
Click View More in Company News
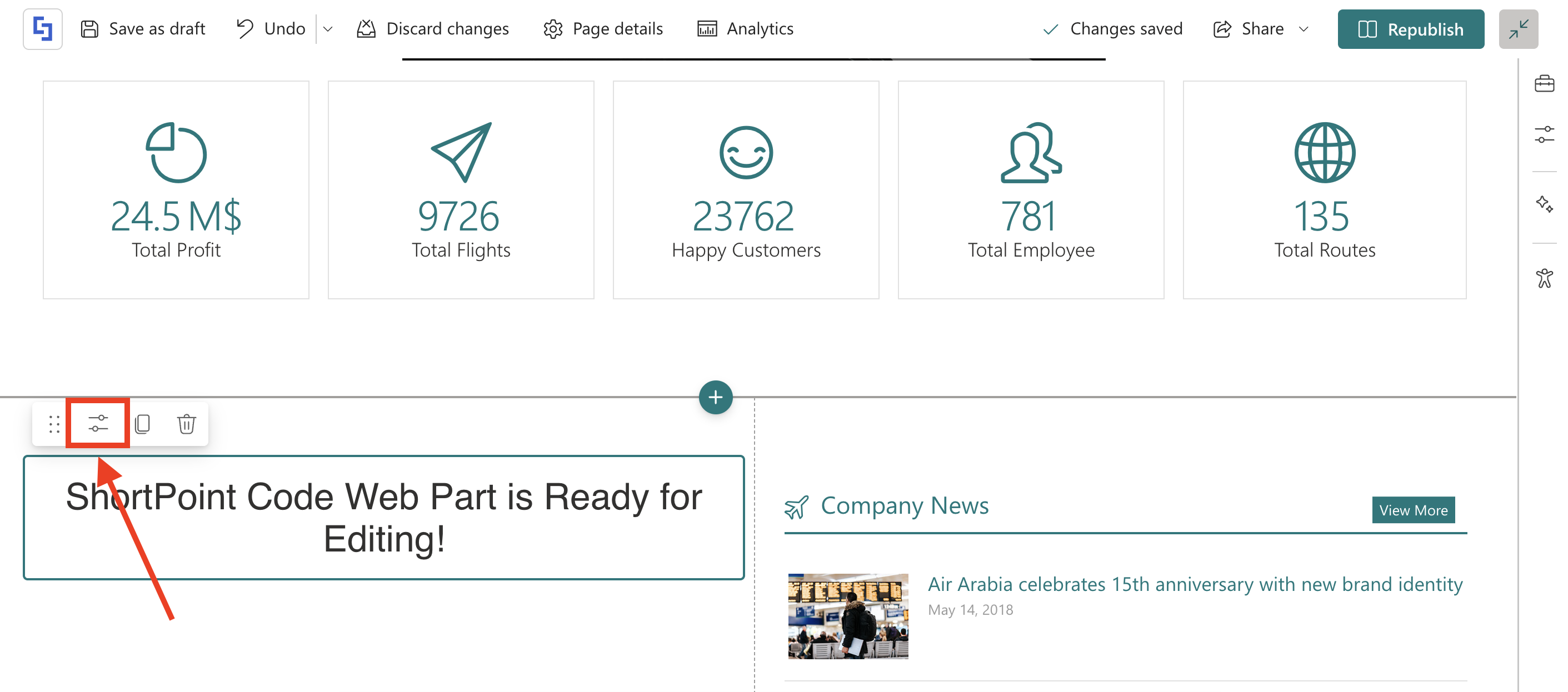pos(1413,510)
